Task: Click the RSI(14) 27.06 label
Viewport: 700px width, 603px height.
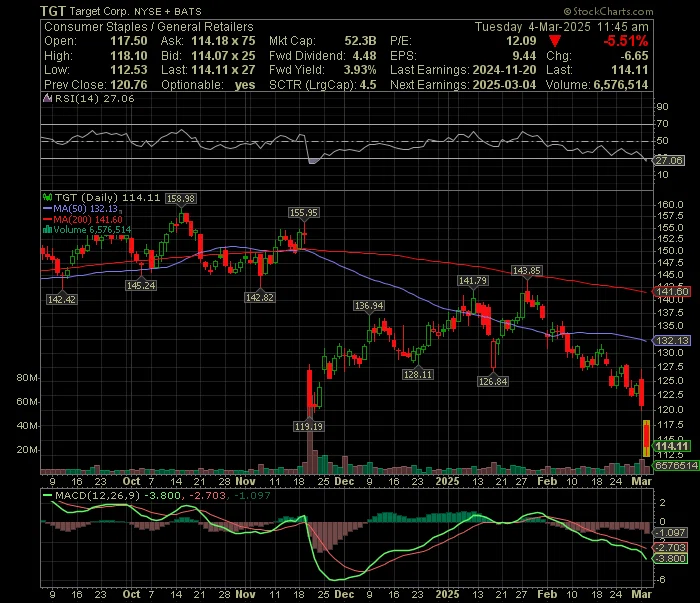Action: point(94,98)
